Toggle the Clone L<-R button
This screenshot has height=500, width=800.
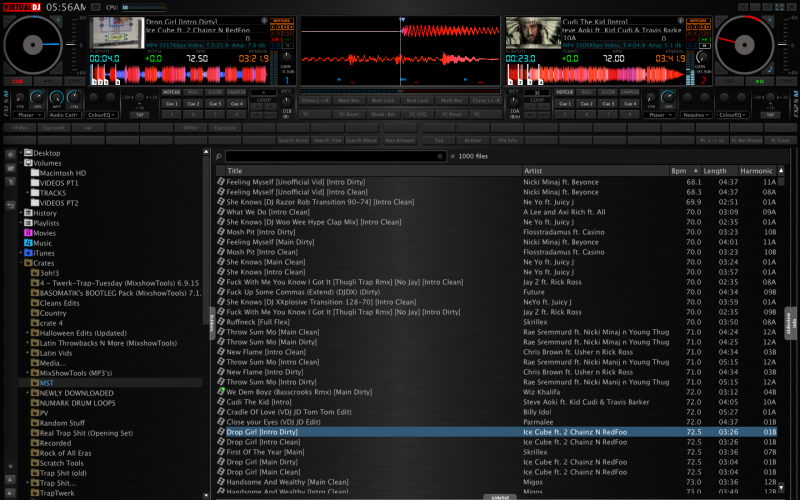click(486, 101)
